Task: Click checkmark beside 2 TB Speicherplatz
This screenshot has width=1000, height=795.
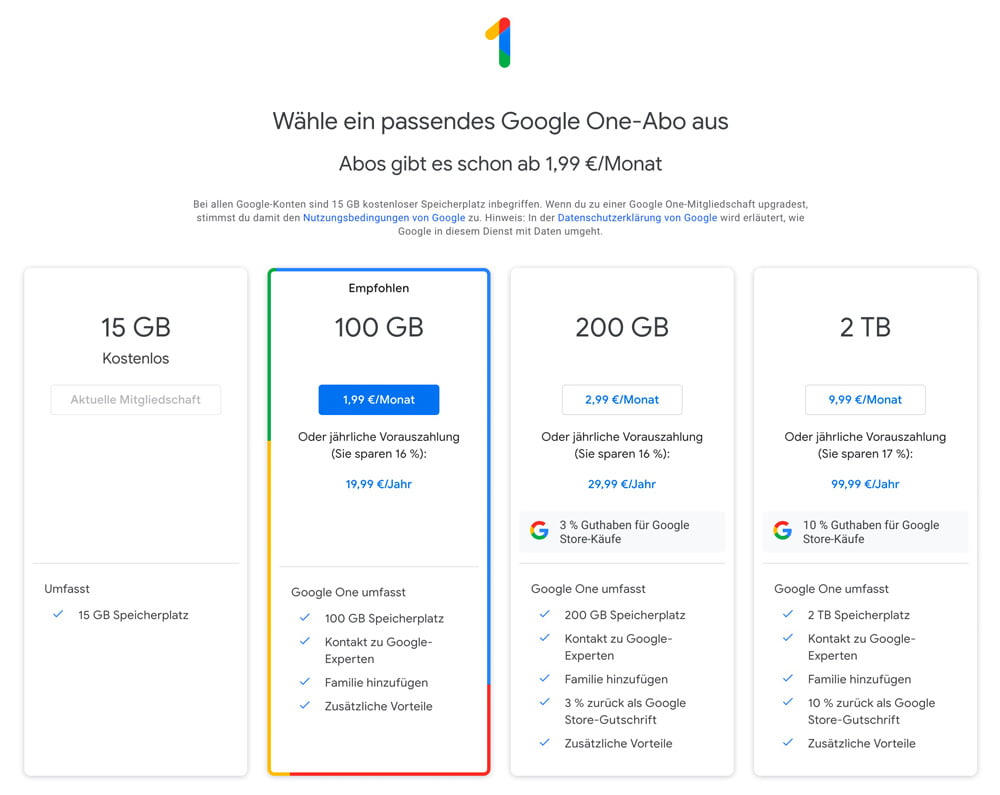Action: coord(788,614)
